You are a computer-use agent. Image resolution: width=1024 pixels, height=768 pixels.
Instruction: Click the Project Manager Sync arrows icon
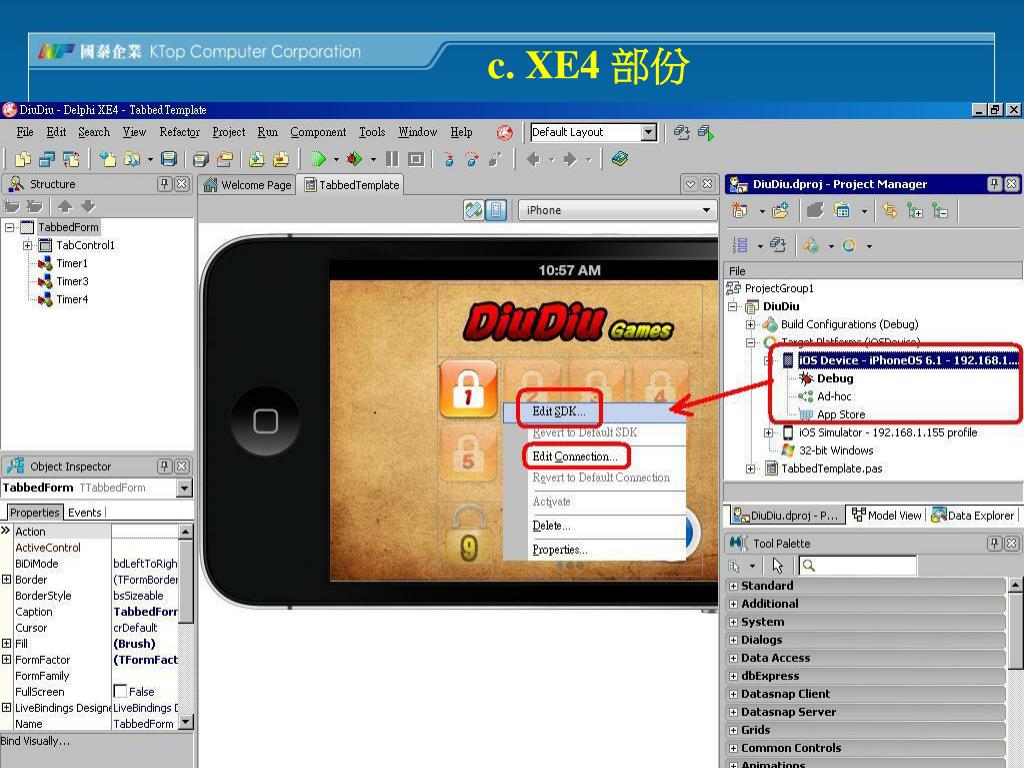[889, 210]
